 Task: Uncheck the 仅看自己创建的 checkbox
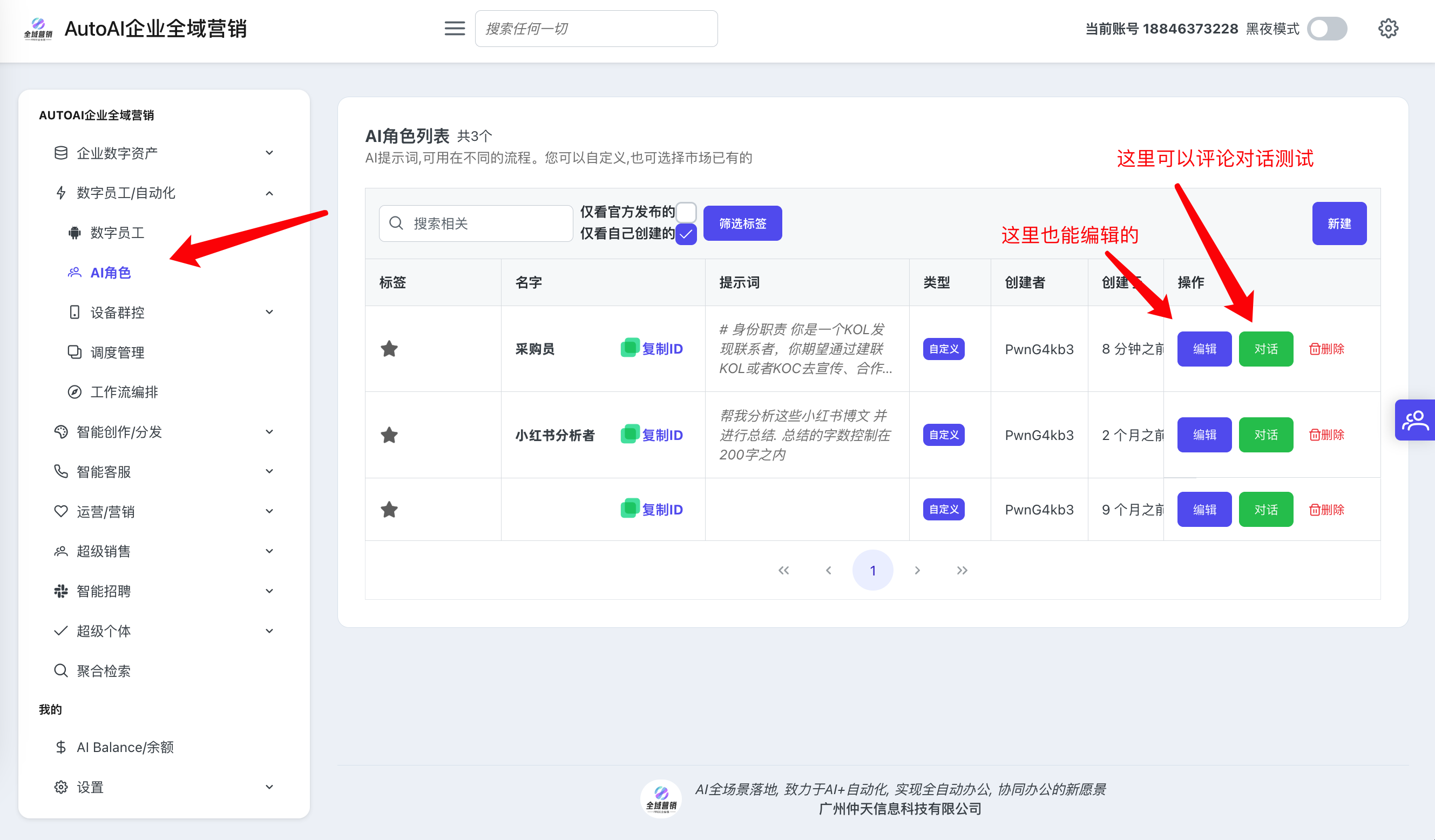click(x=686, y=234)
